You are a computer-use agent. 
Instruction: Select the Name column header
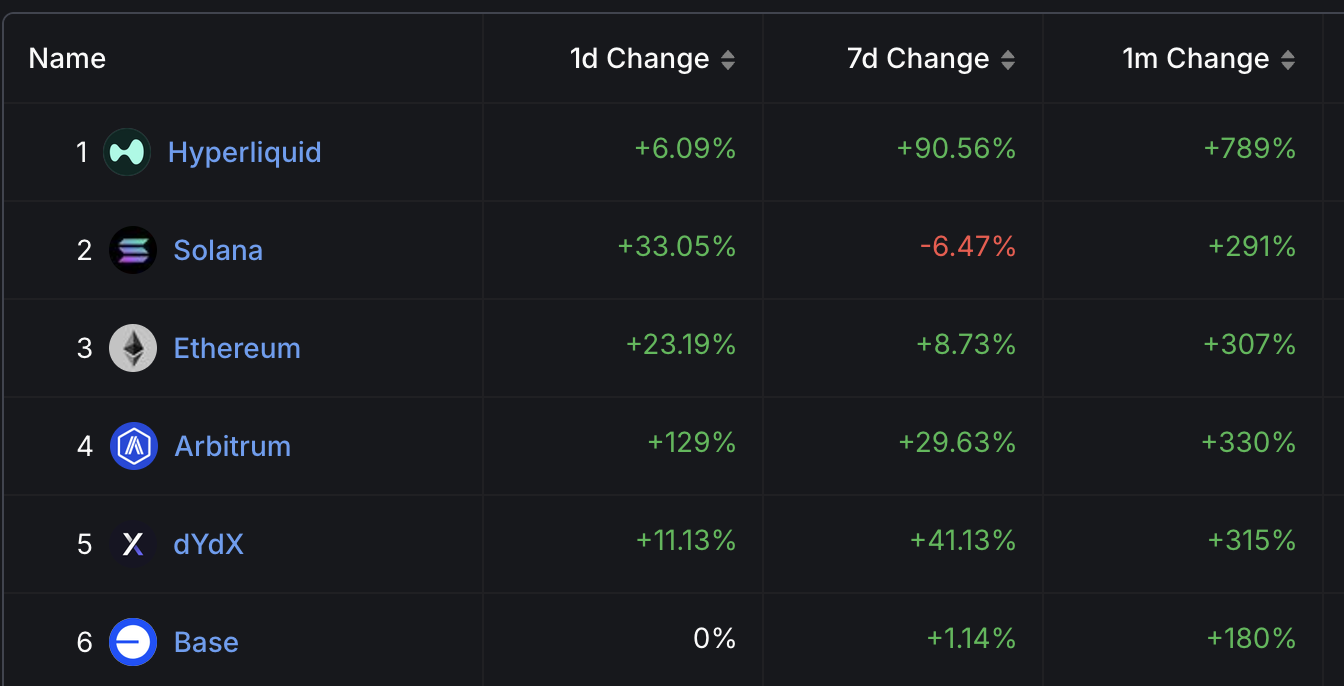66,58
